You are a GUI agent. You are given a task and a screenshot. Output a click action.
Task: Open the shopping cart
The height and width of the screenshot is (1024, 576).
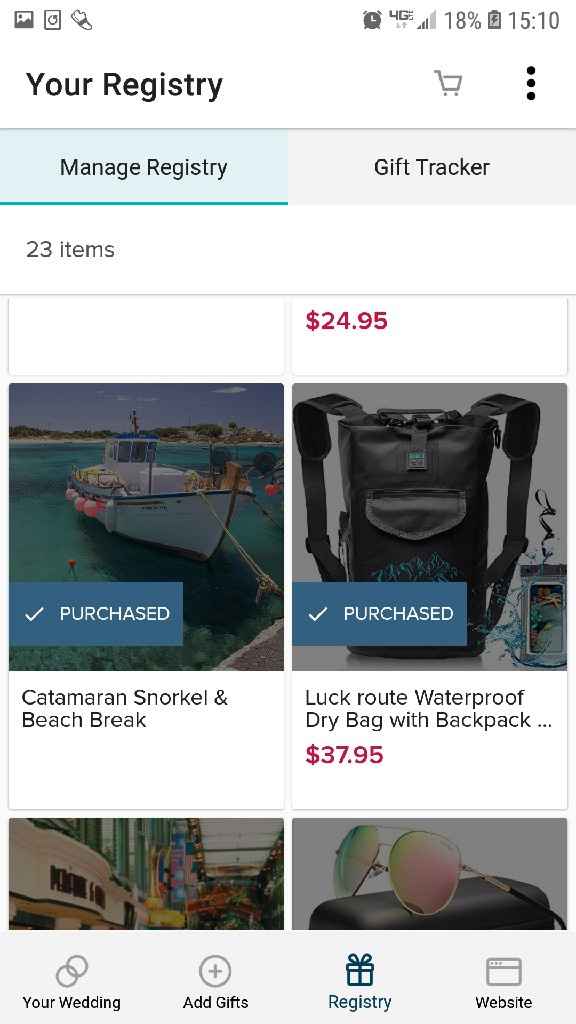(448, 84)
